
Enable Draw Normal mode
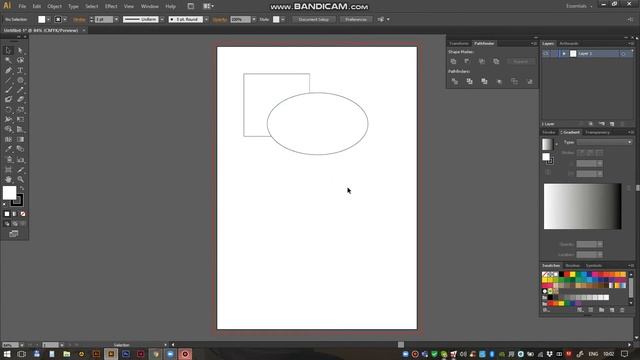(7, 224)
